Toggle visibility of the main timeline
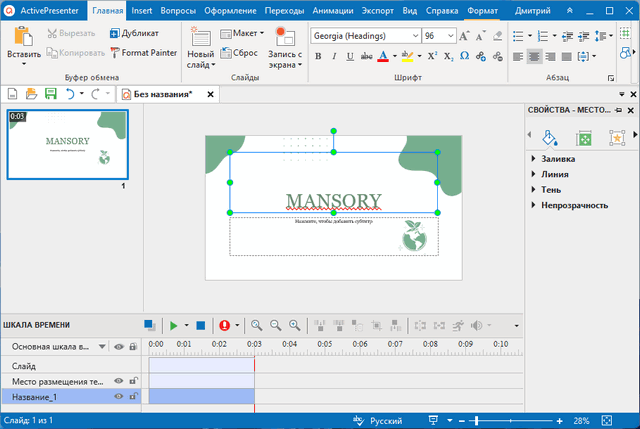 [x=118, y=346]
